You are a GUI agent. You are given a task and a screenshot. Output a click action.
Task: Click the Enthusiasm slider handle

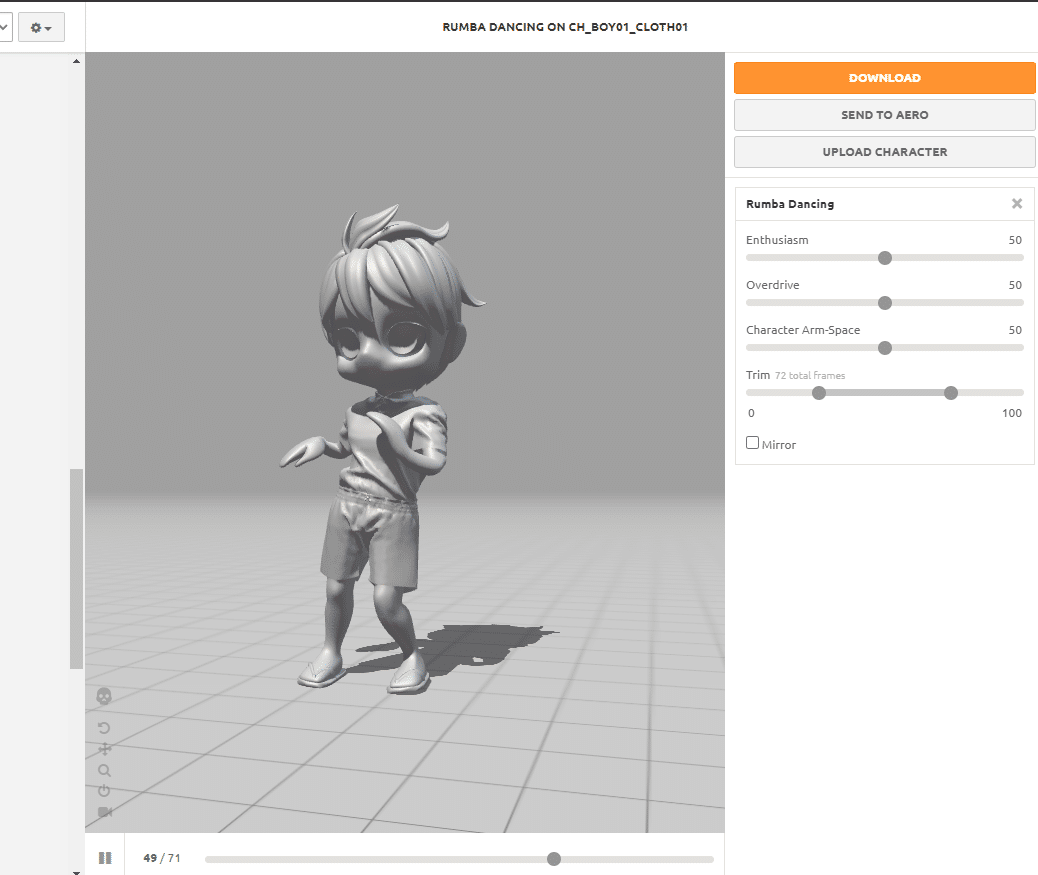[884, 257]
